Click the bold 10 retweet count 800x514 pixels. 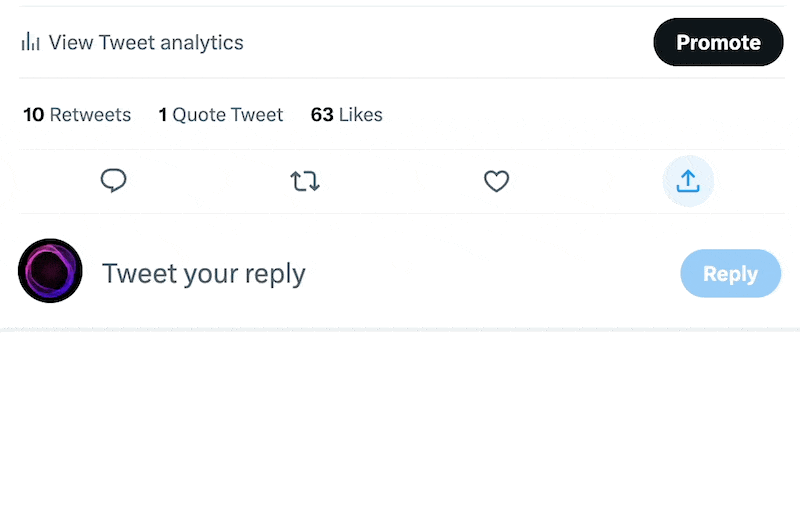34,115
